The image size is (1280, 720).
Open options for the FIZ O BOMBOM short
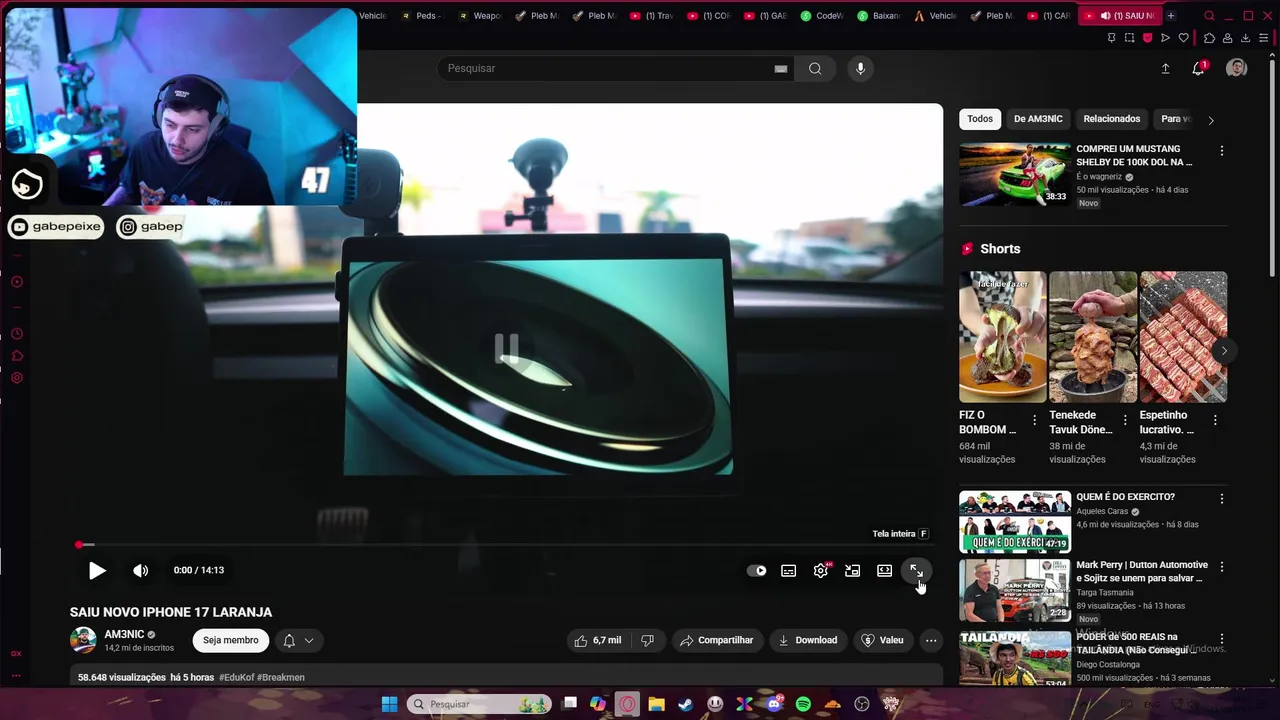coord(1035,421)
